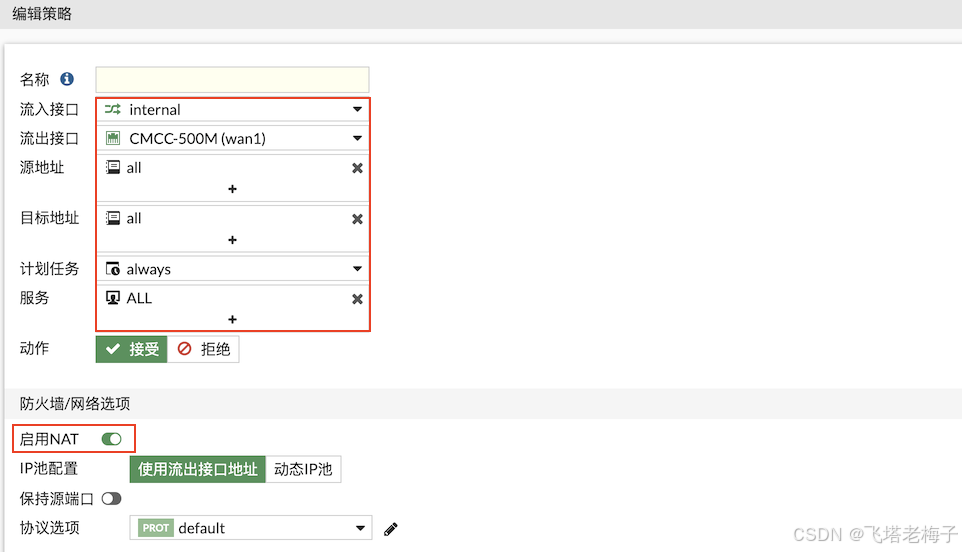The width and height of the screenshot is (962, 552).
Task: Add a new source address with plus
Action: point(233,189)
